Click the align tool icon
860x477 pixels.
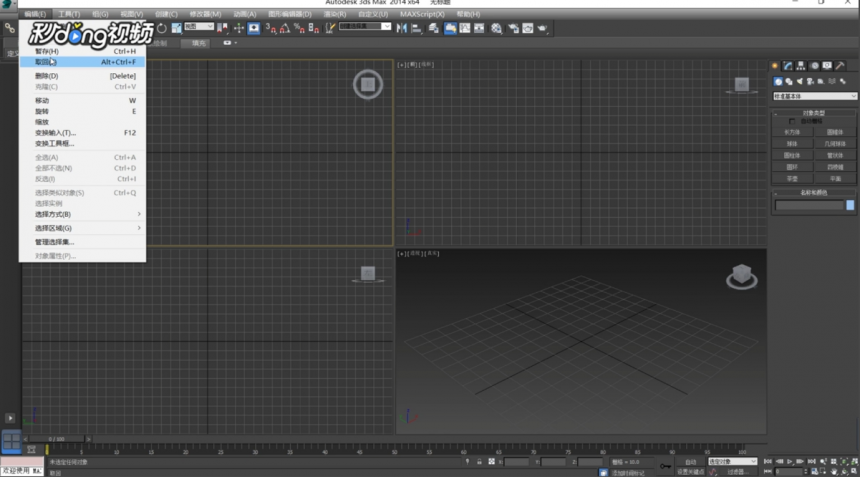pyautogui.click(x=416, y=28)
